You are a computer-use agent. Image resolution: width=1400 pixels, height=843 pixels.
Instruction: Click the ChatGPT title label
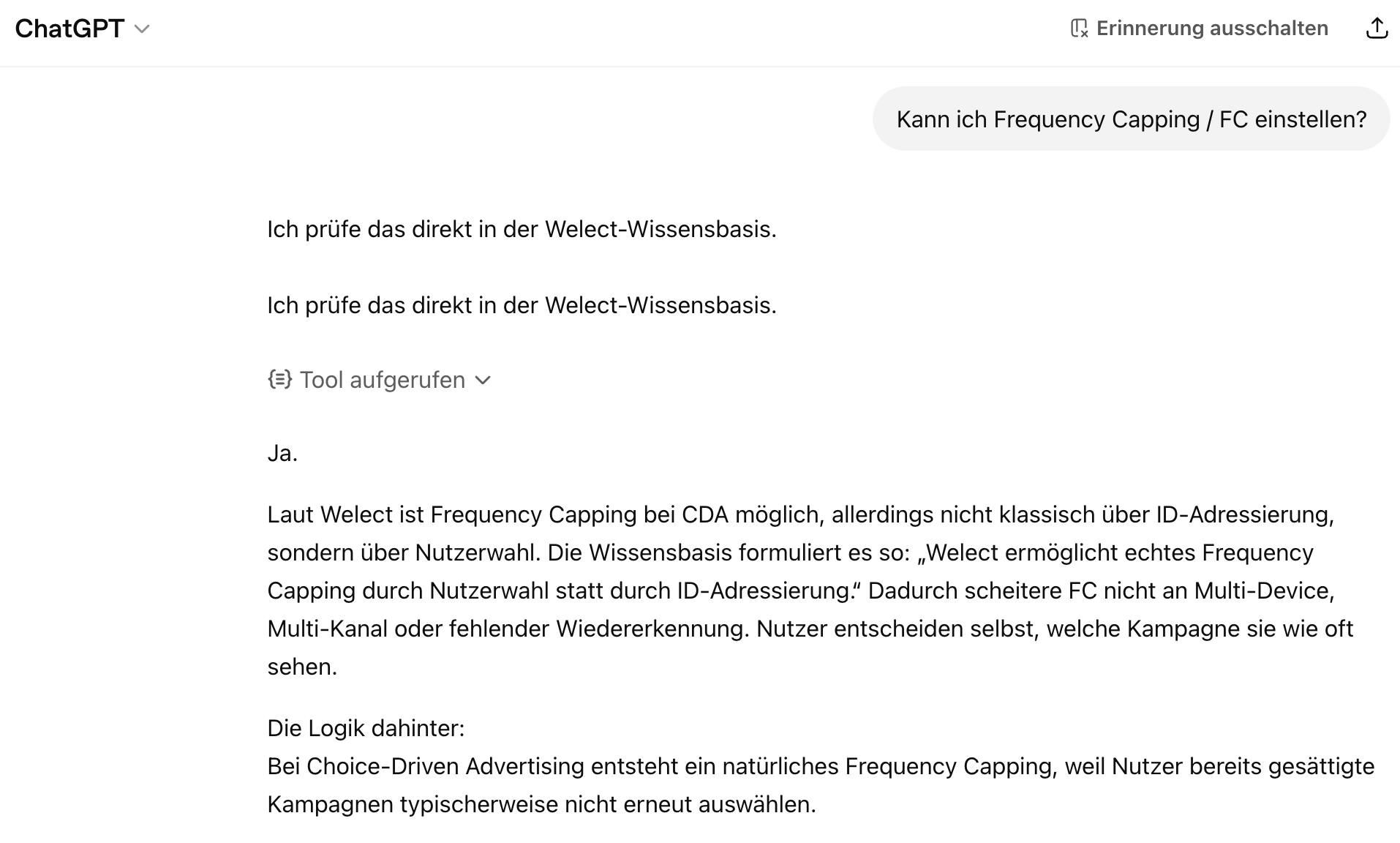(69, 29)
